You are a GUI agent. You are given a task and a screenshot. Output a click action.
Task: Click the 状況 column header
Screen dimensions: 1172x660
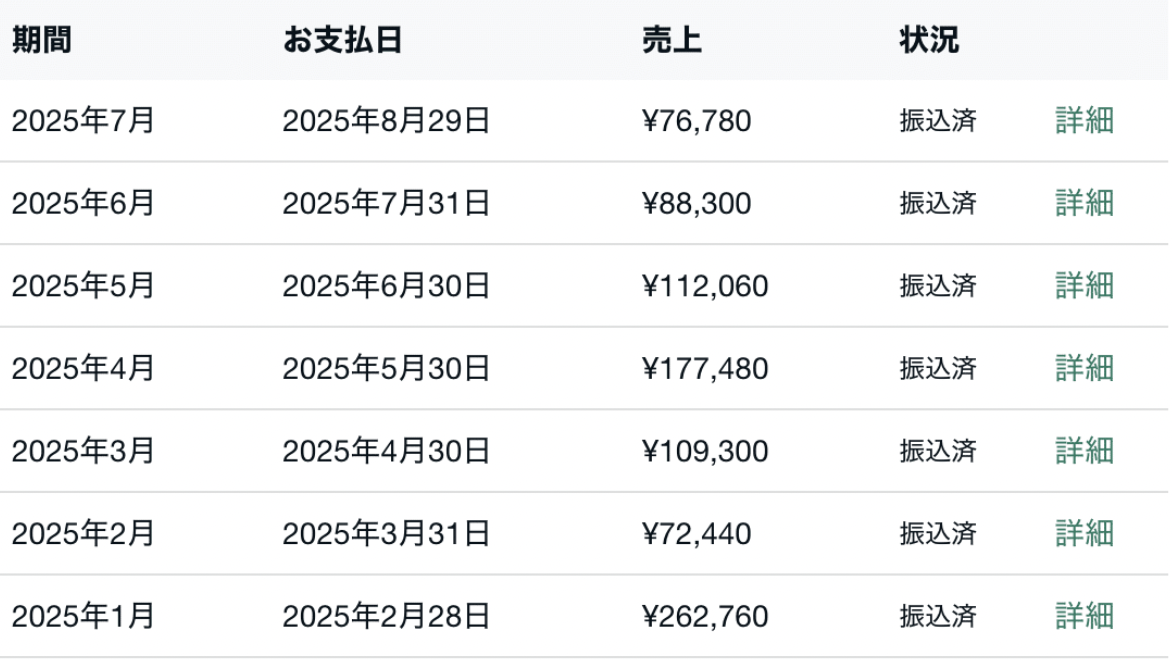[929, 40]
